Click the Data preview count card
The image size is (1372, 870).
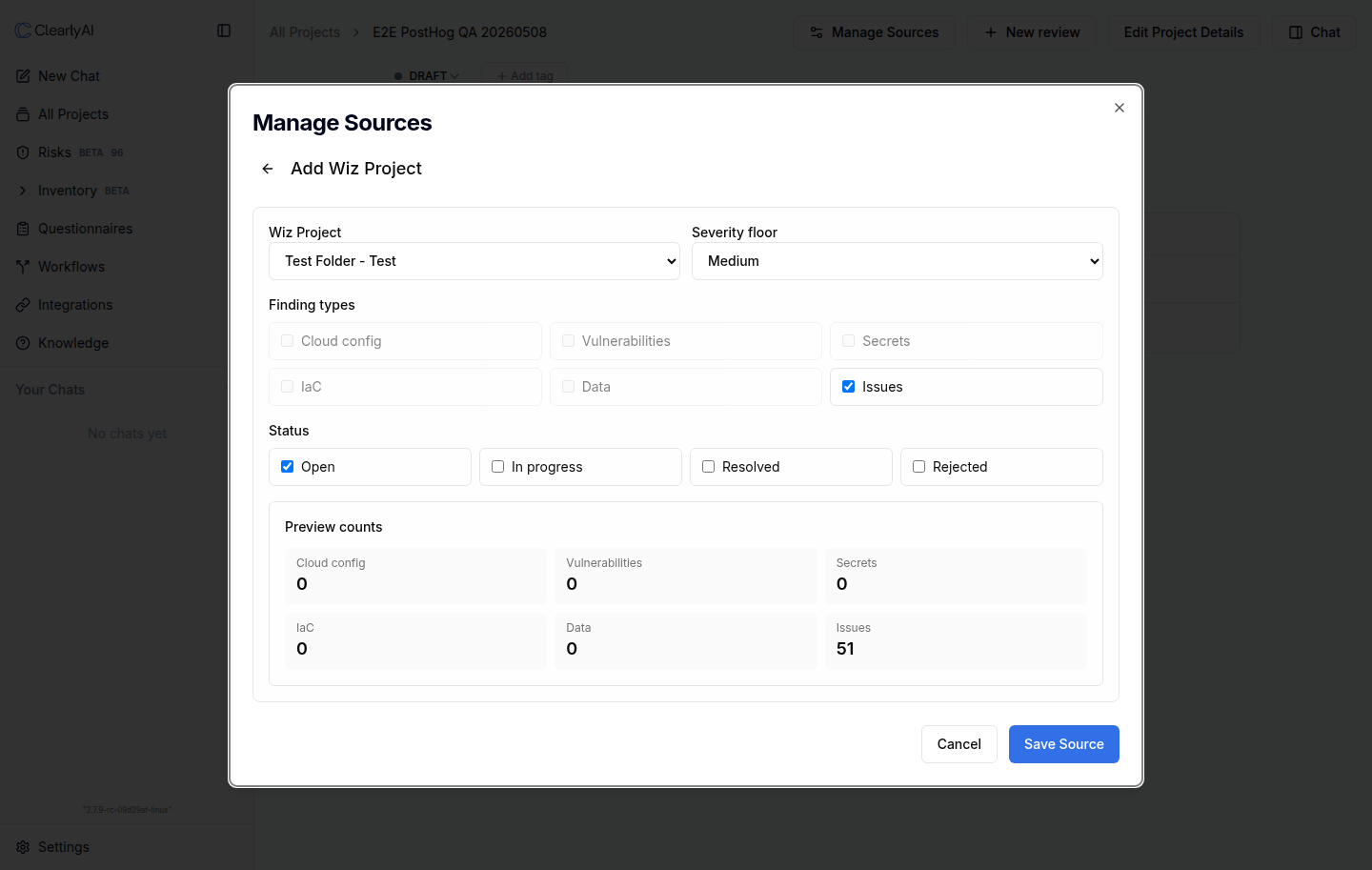[686, 640]
